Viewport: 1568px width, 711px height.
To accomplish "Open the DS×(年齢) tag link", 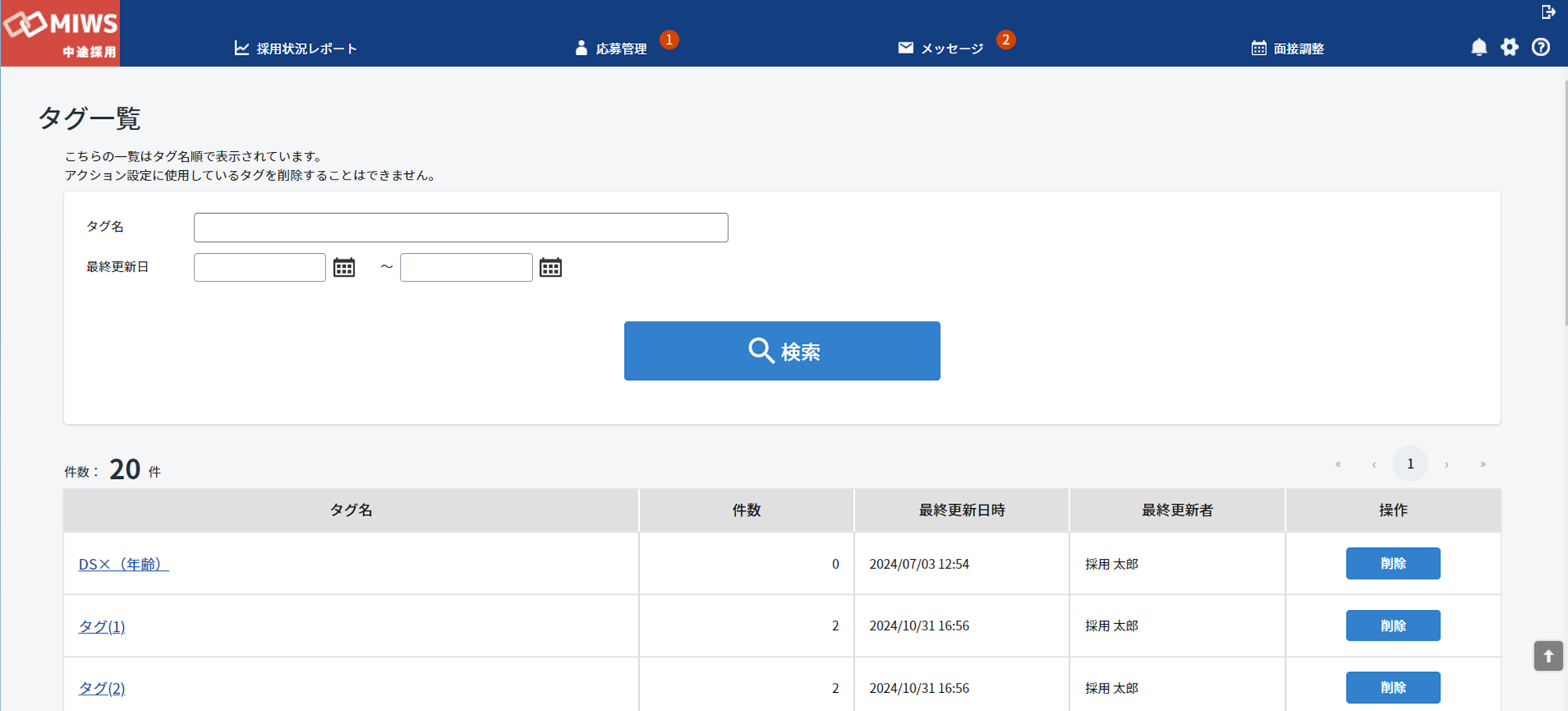I will click(x=123, y=564).
